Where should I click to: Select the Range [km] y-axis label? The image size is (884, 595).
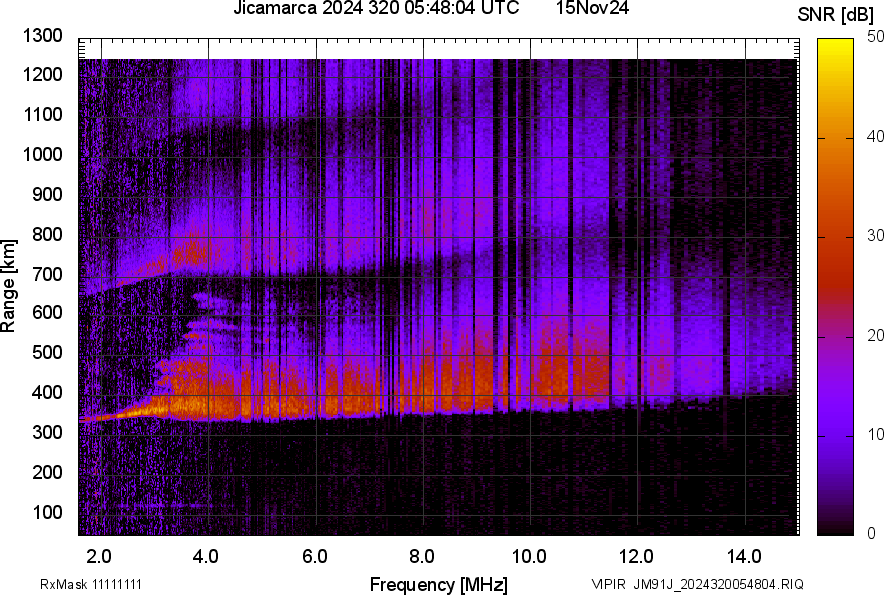pyautogui.click(x=9, y=286)
